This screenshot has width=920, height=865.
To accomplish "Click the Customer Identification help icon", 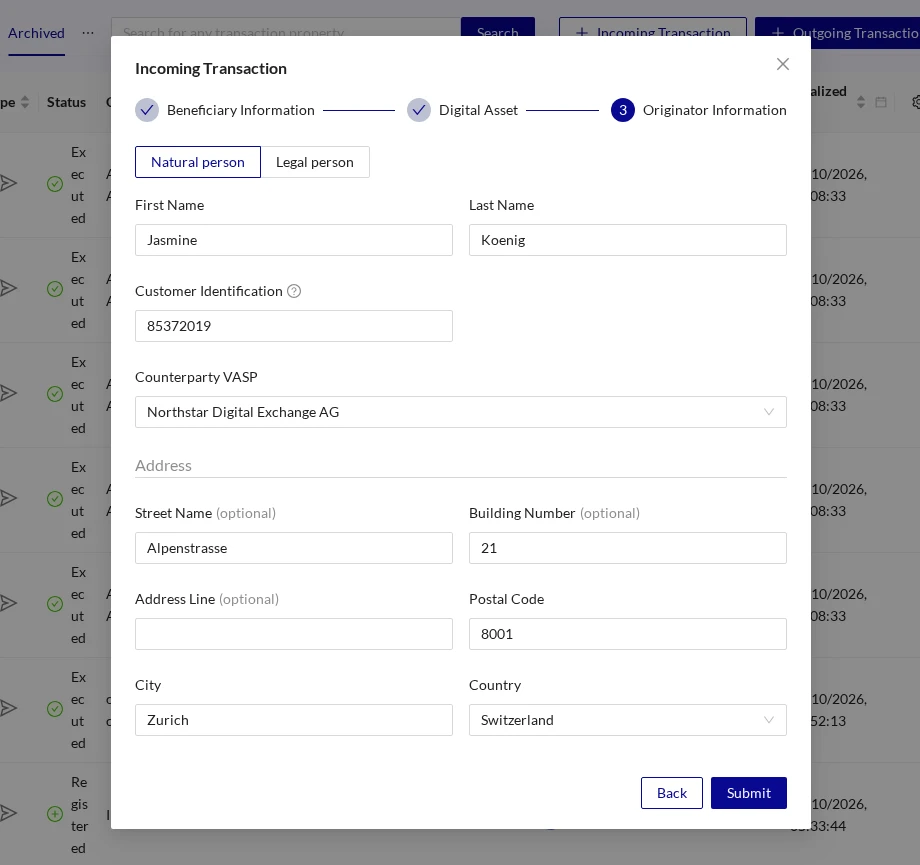I will coord(294,291).
